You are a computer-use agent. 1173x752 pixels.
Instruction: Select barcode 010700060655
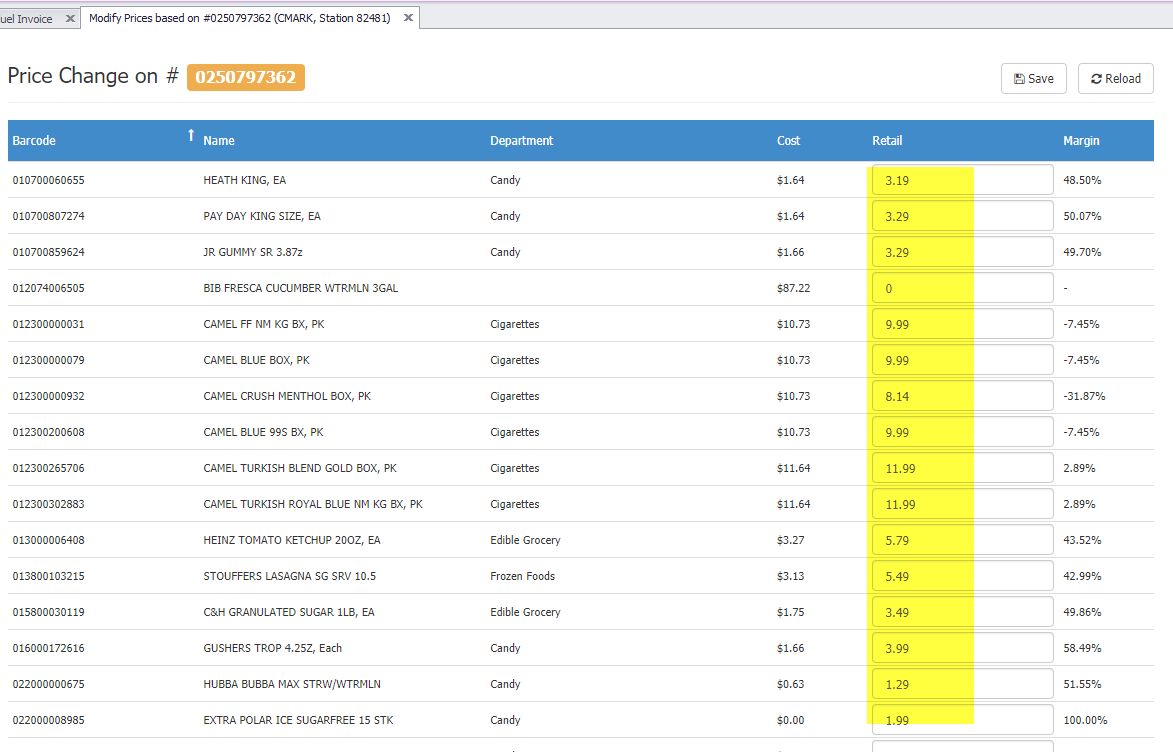[49, 180]
